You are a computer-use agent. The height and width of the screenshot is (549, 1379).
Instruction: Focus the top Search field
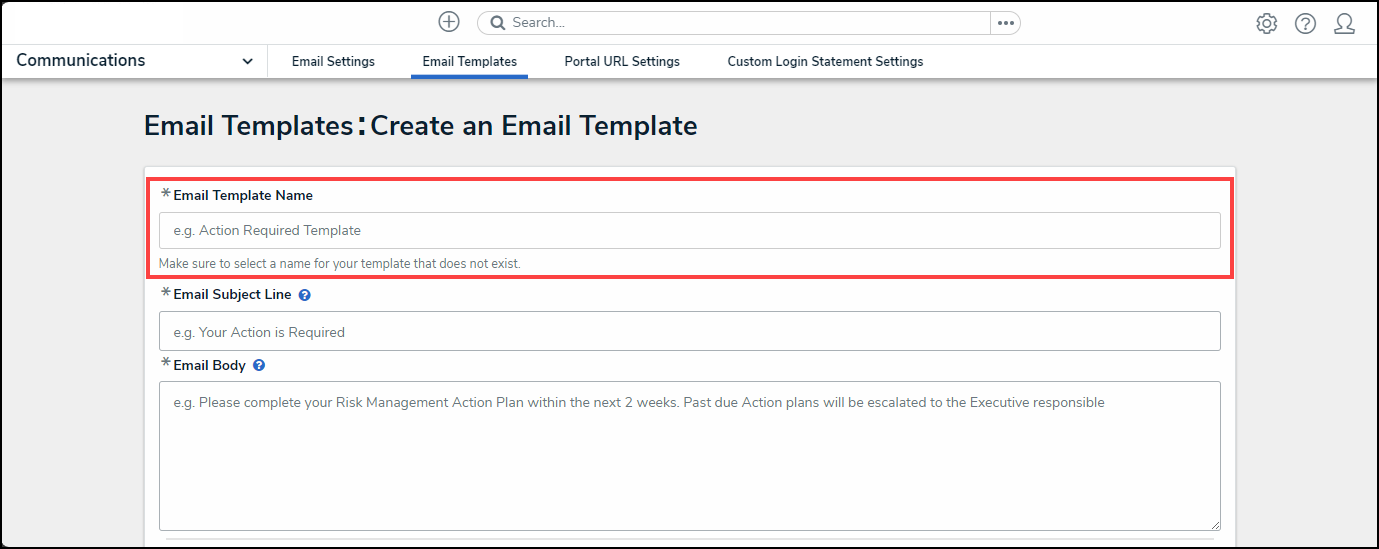tap(740, 23)
